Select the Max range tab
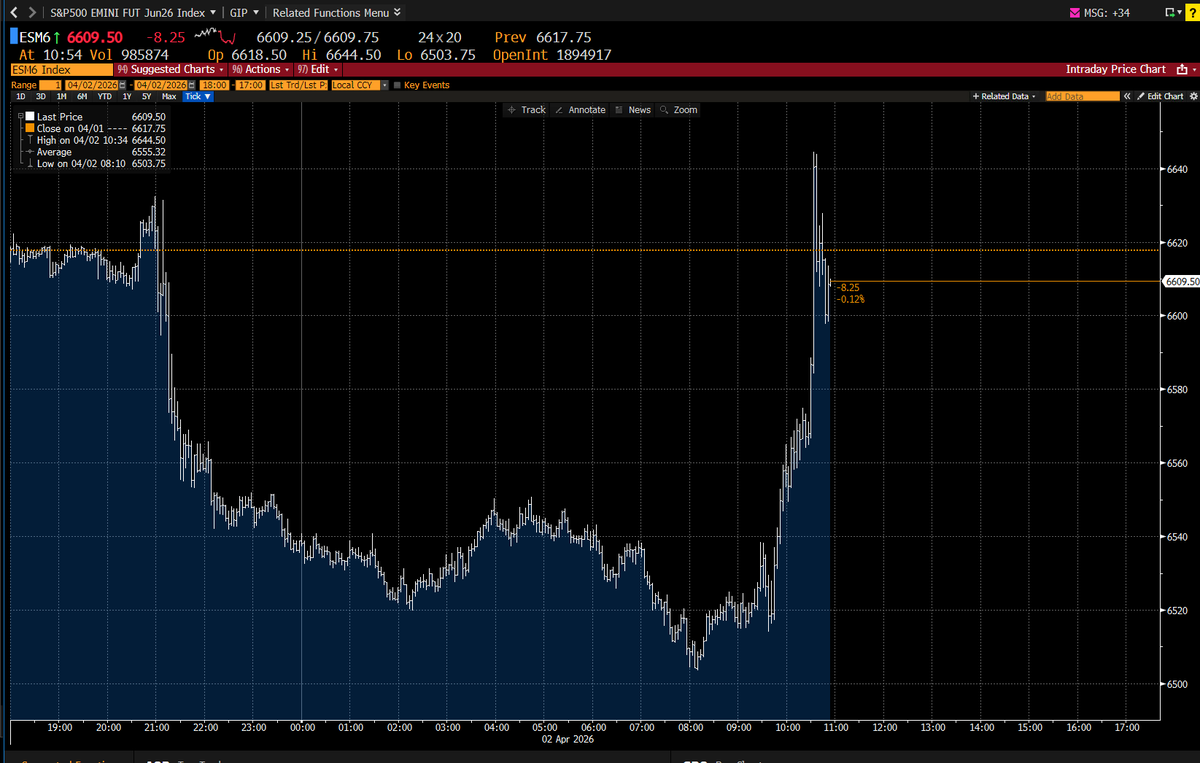 tap(169, 96)
